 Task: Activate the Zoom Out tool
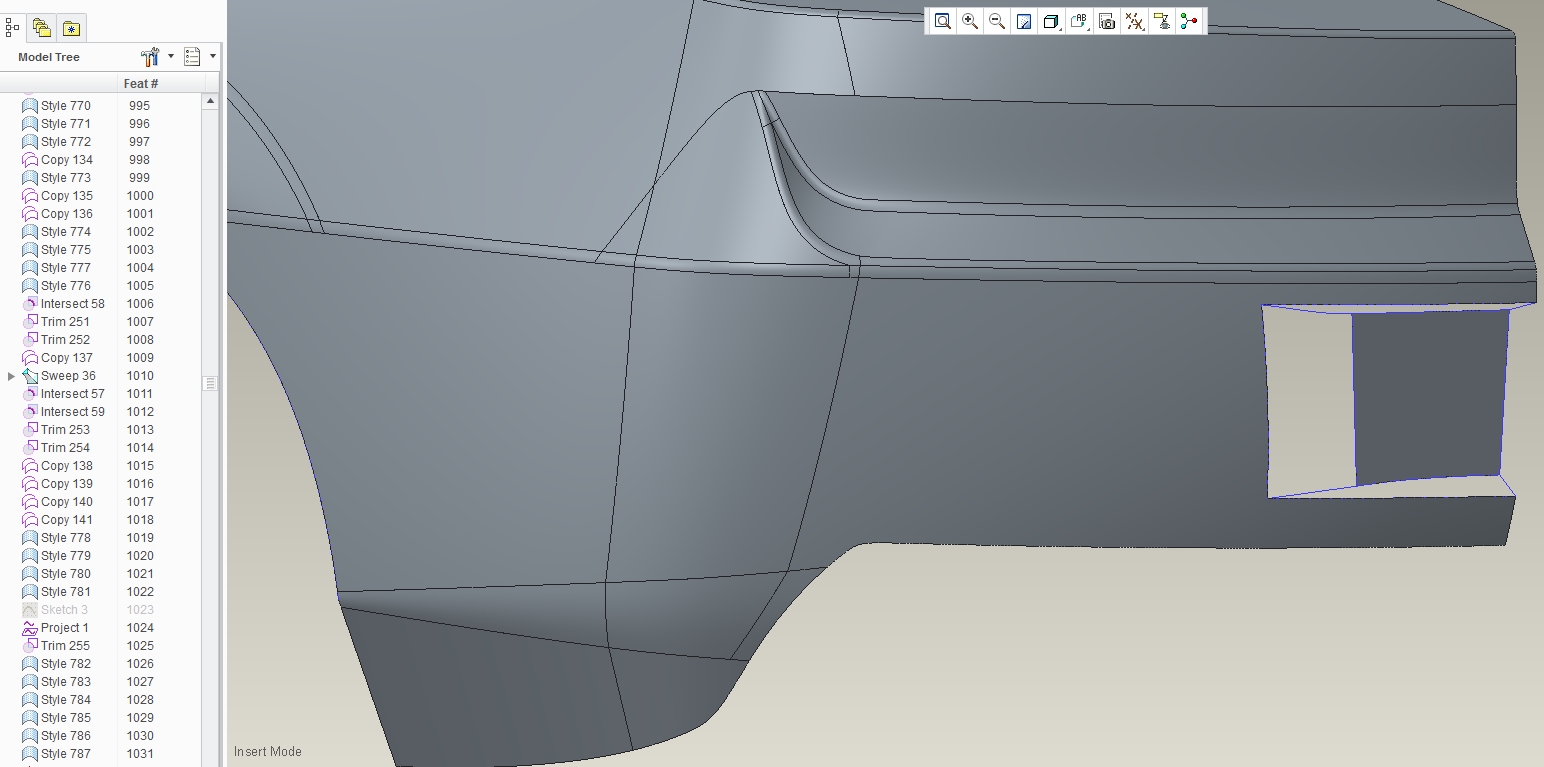click(997, 21)
